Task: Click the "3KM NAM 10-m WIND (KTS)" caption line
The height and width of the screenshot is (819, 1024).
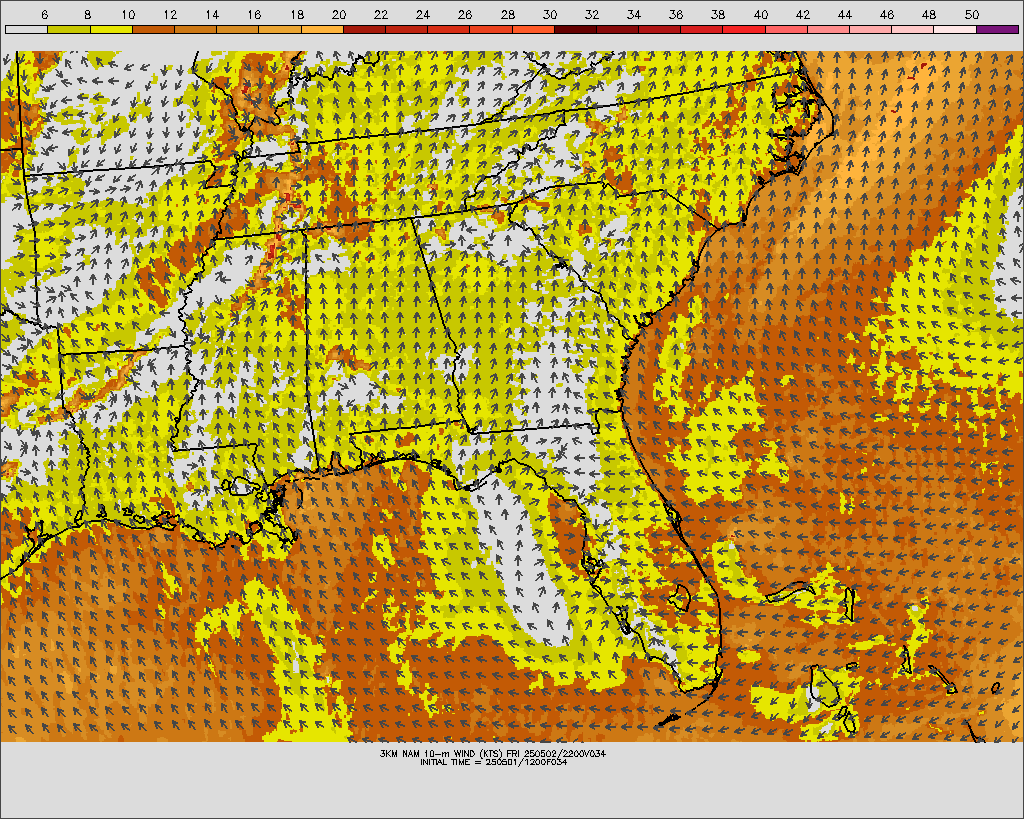Action: 493,753
